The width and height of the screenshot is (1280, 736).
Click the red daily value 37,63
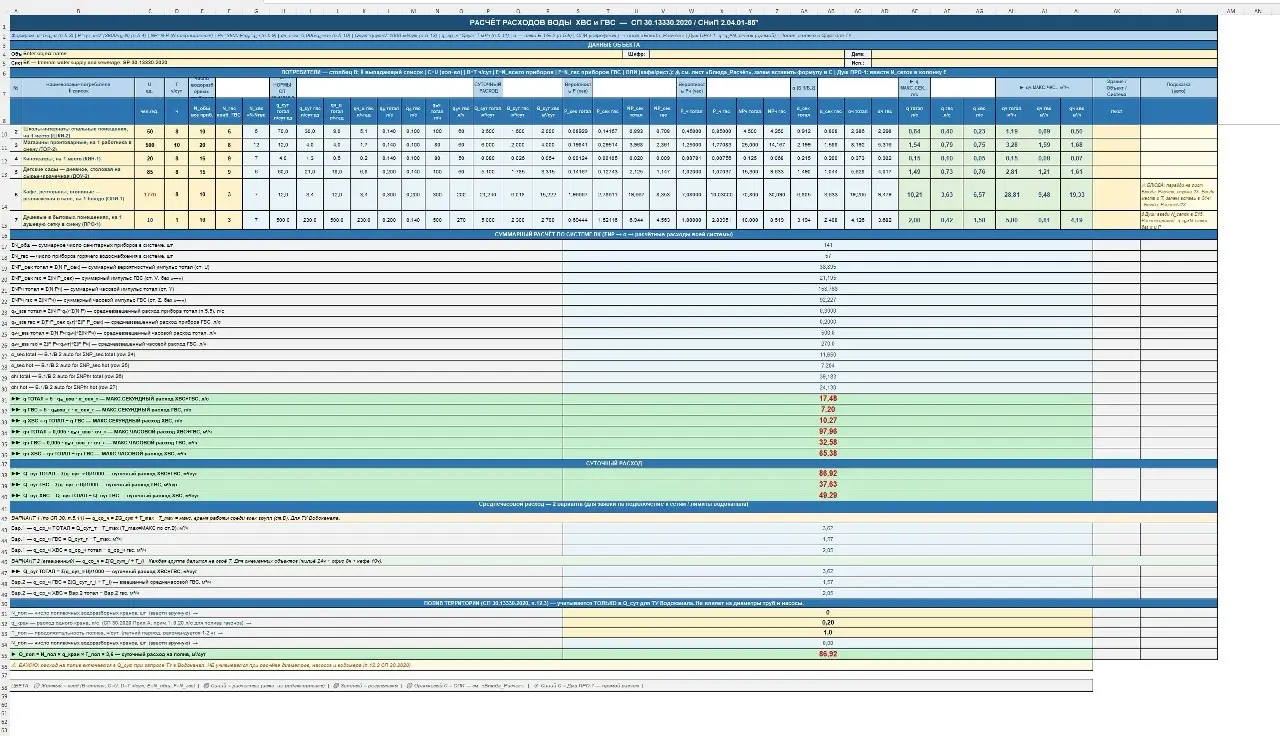click(828, 484)
